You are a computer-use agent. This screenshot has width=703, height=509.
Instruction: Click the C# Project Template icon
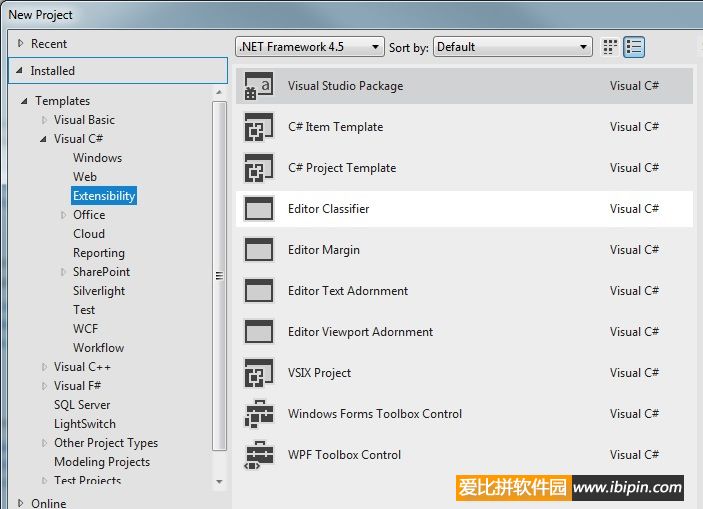tap(259, 168)
